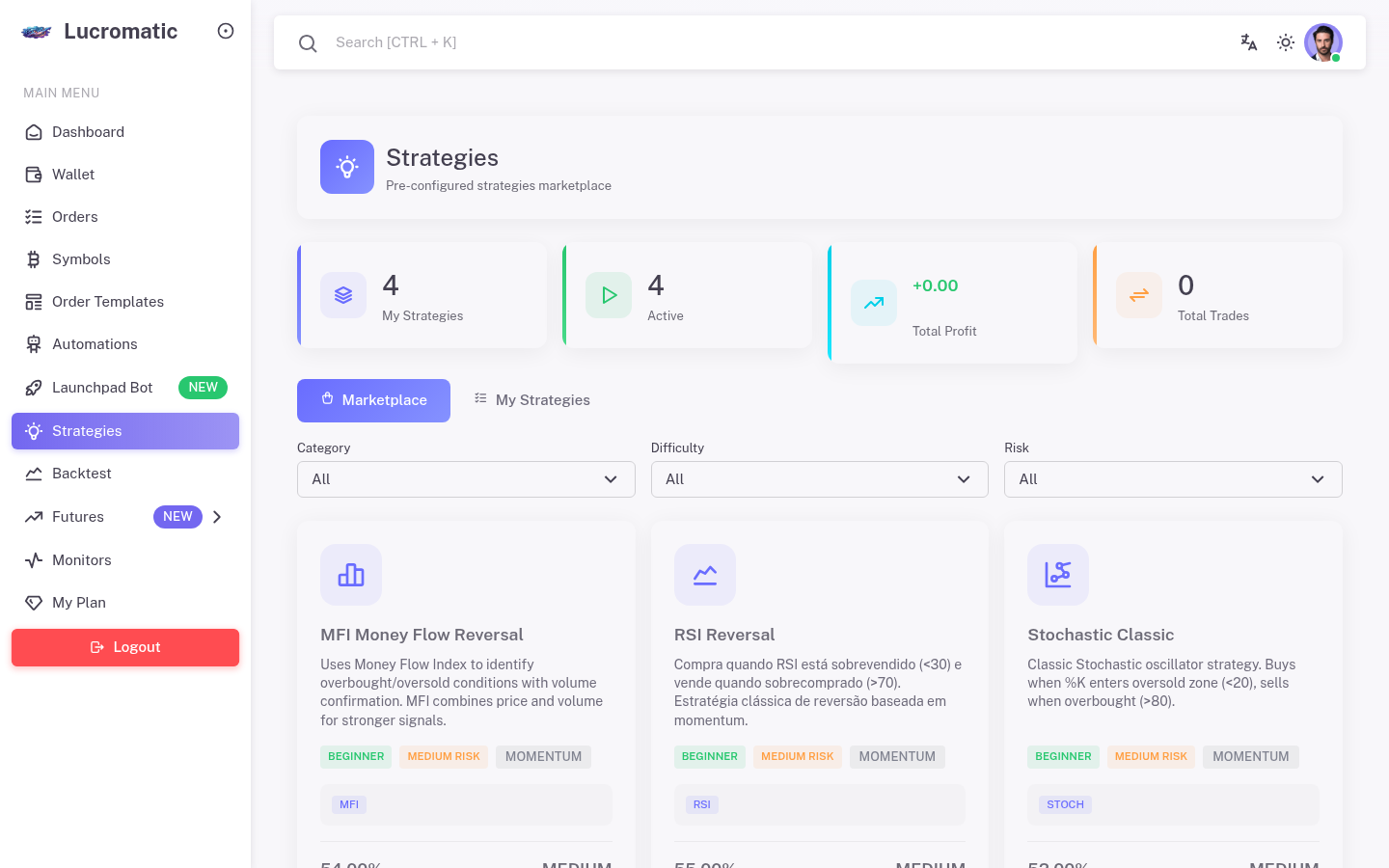Click the Logout button
Image resolution: width=1389 pixels, height=868 pixels.
(125, 647)
